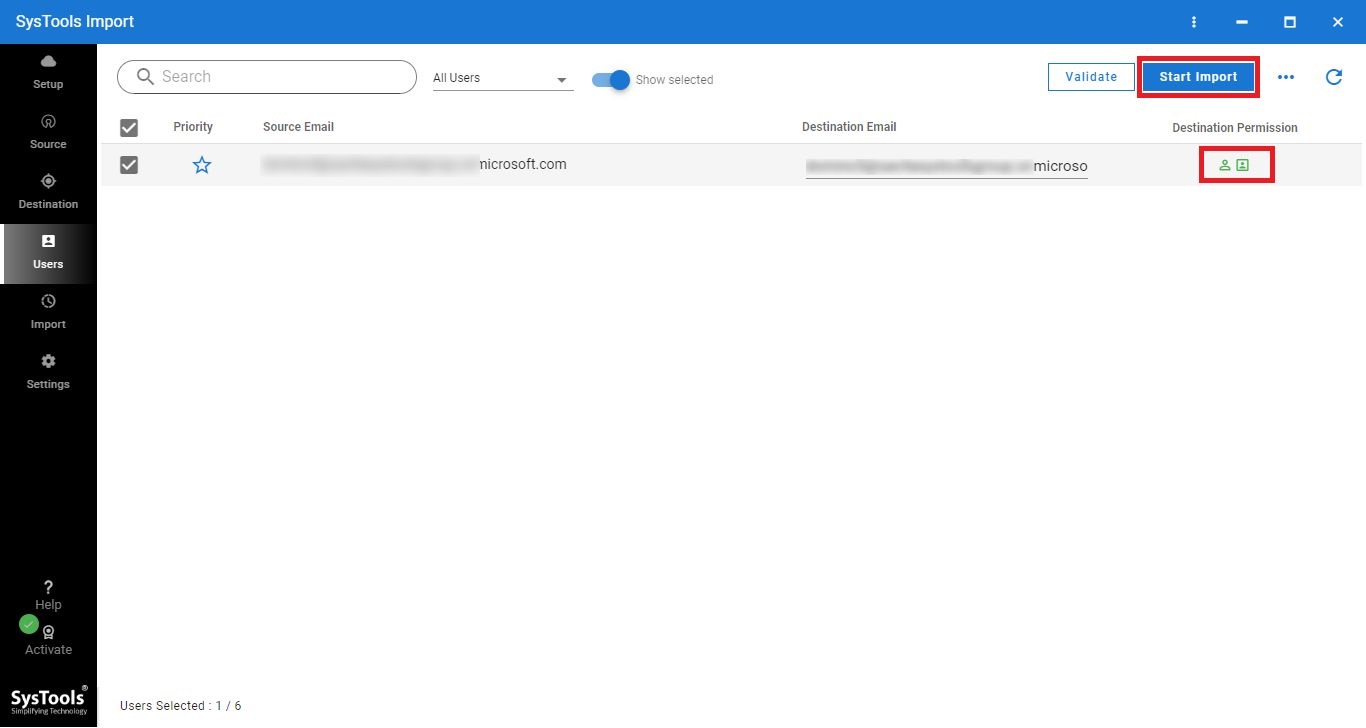Viewport: 1366px width, 728px height.
Task: Click the Validate button
Action: pos(1091,77)
